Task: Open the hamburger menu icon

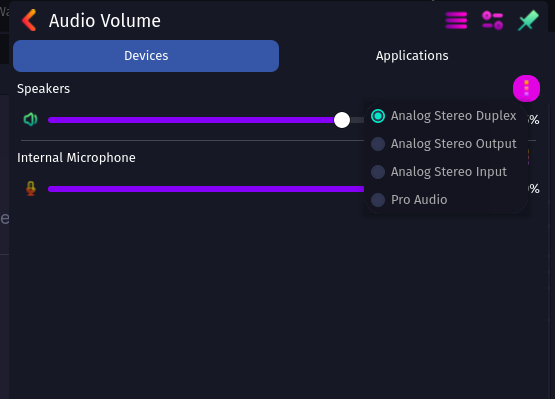Action: pos(456,20)
